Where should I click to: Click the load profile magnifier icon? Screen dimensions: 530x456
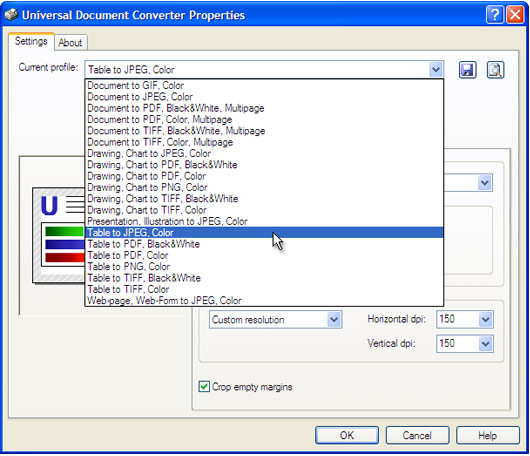point(495,70)
